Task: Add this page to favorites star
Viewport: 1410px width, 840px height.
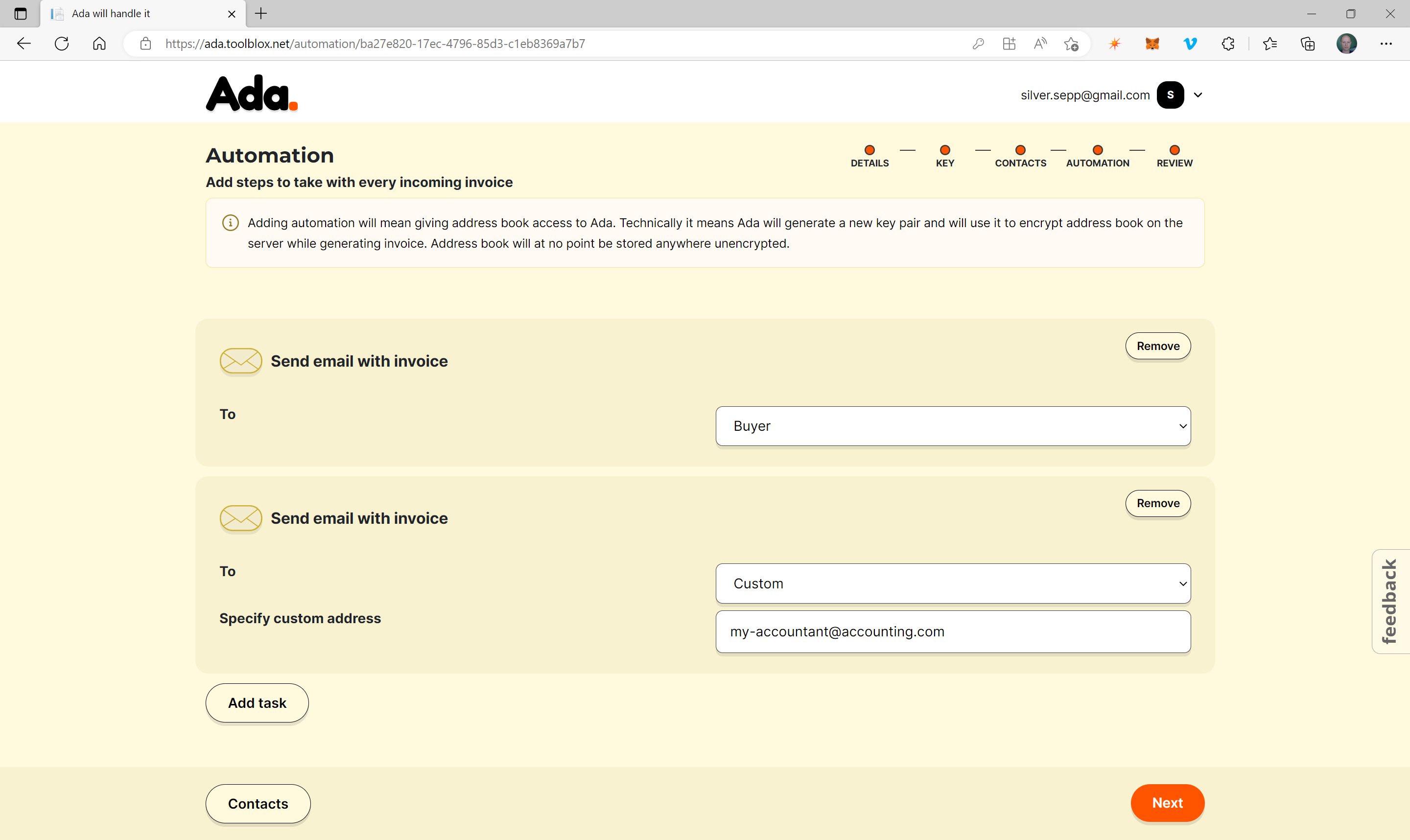Action: 1070,44
